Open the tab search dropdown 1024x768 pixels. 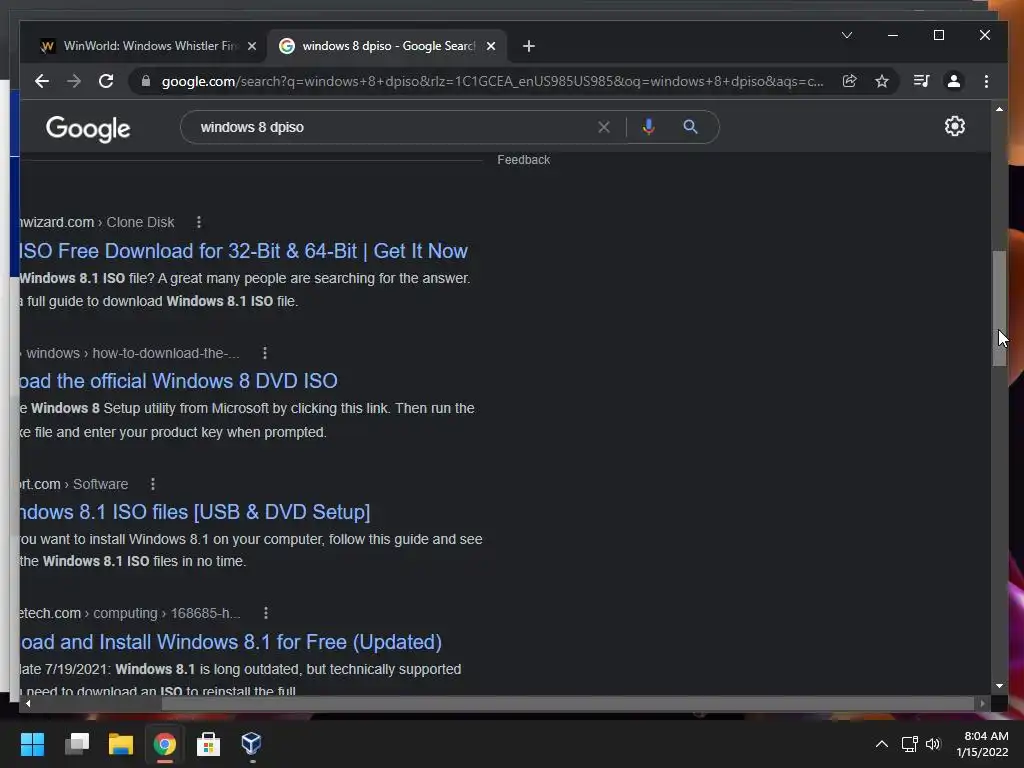(x=847, y=35)
